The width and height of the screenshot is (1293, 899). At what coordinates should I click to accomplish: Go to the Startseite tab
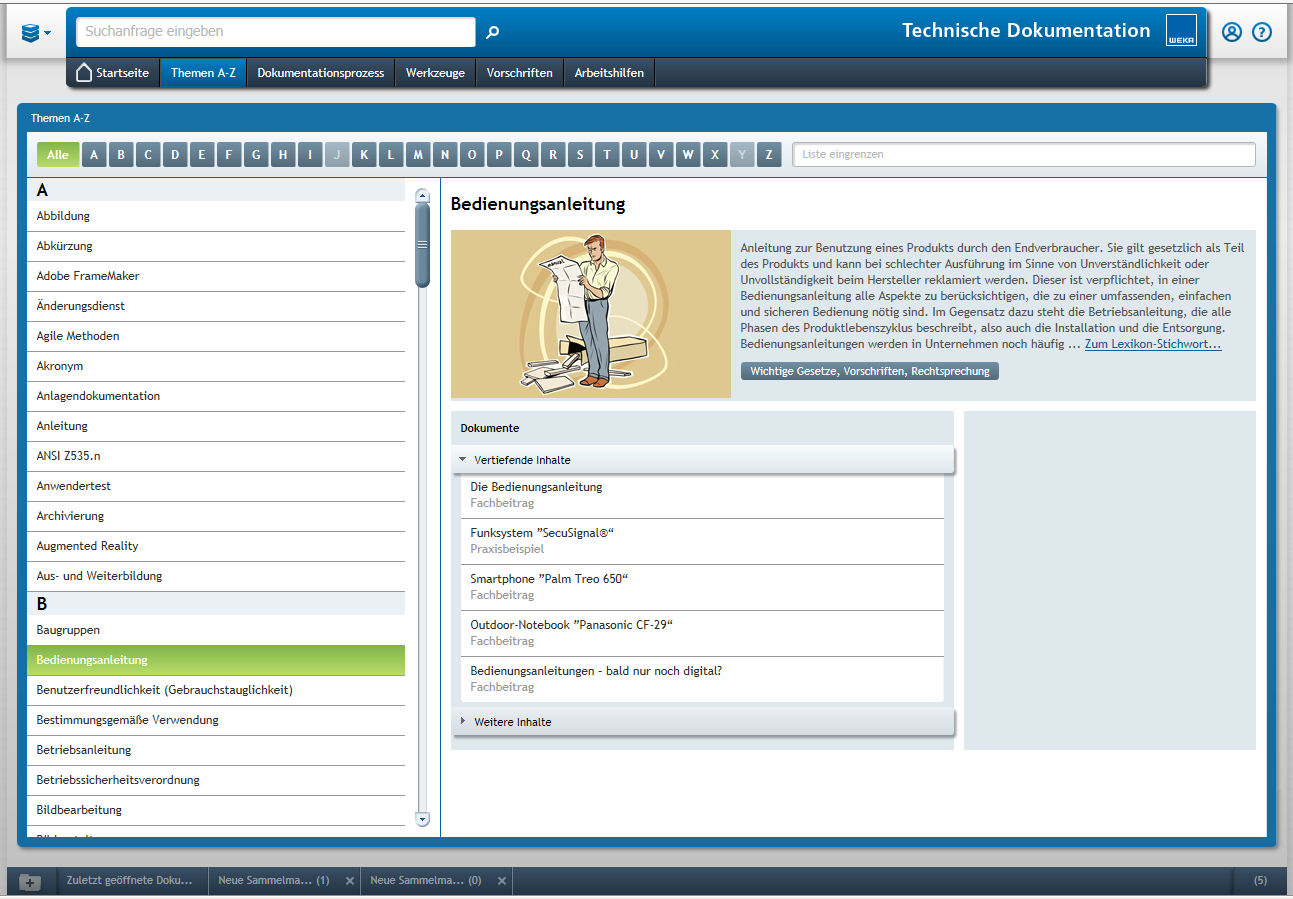pos(113,73)
